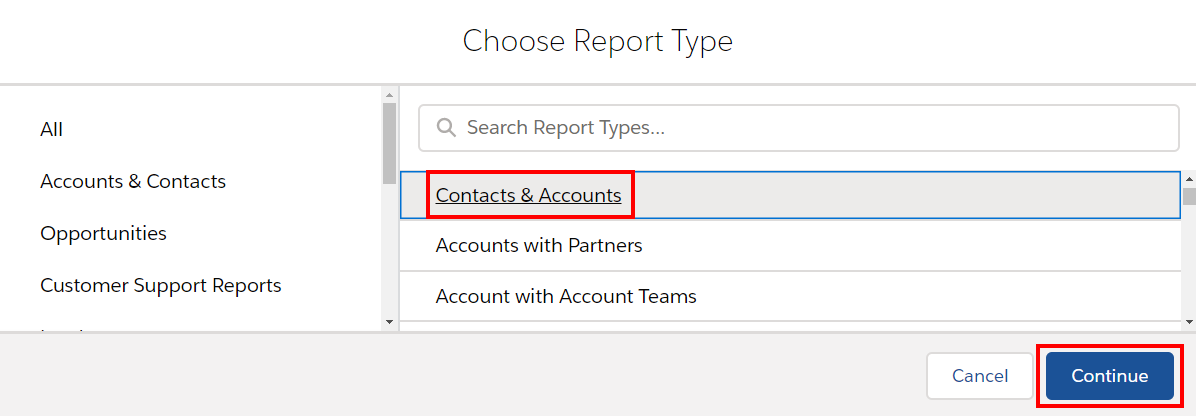Select Accounts with Partners report type
This screenshot has height=416, width=1196.
click(x=791, y=246)
